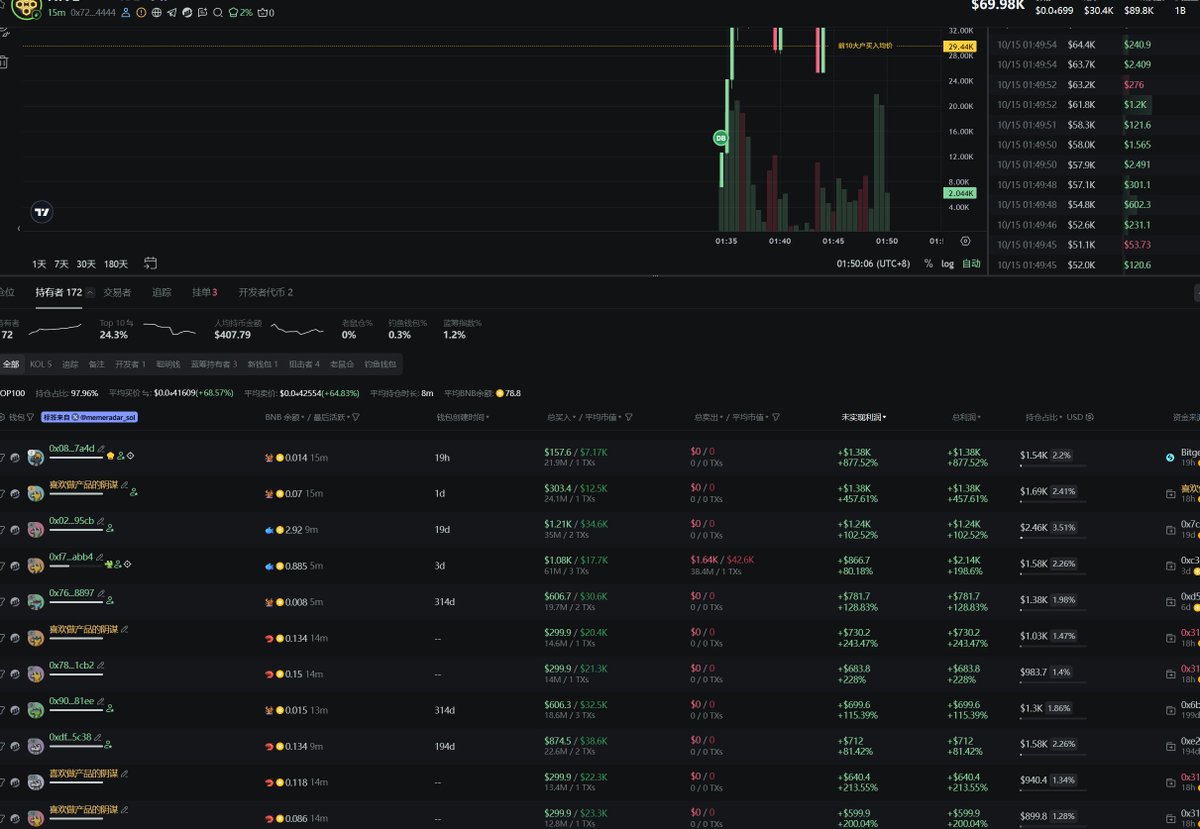
Task: Click the magnifier search icon beside token address
Action: [218, 13]
